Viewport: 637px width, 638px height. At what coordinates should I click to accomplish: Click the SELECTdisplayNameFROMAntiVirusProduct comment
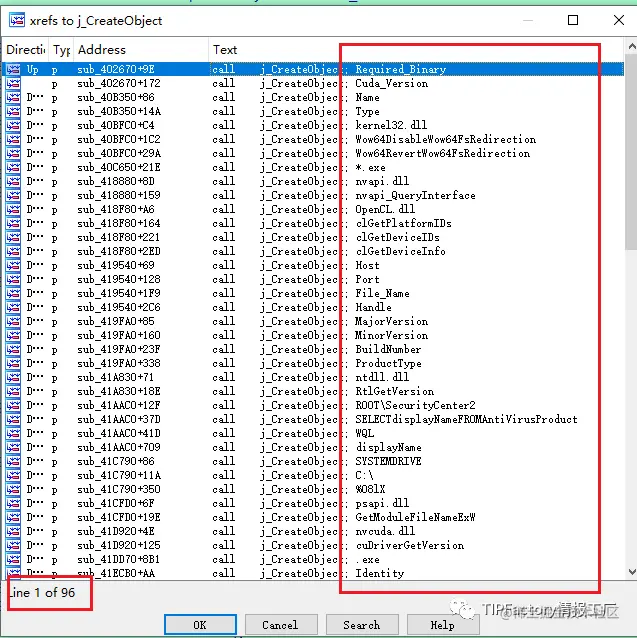click(467, 419)
